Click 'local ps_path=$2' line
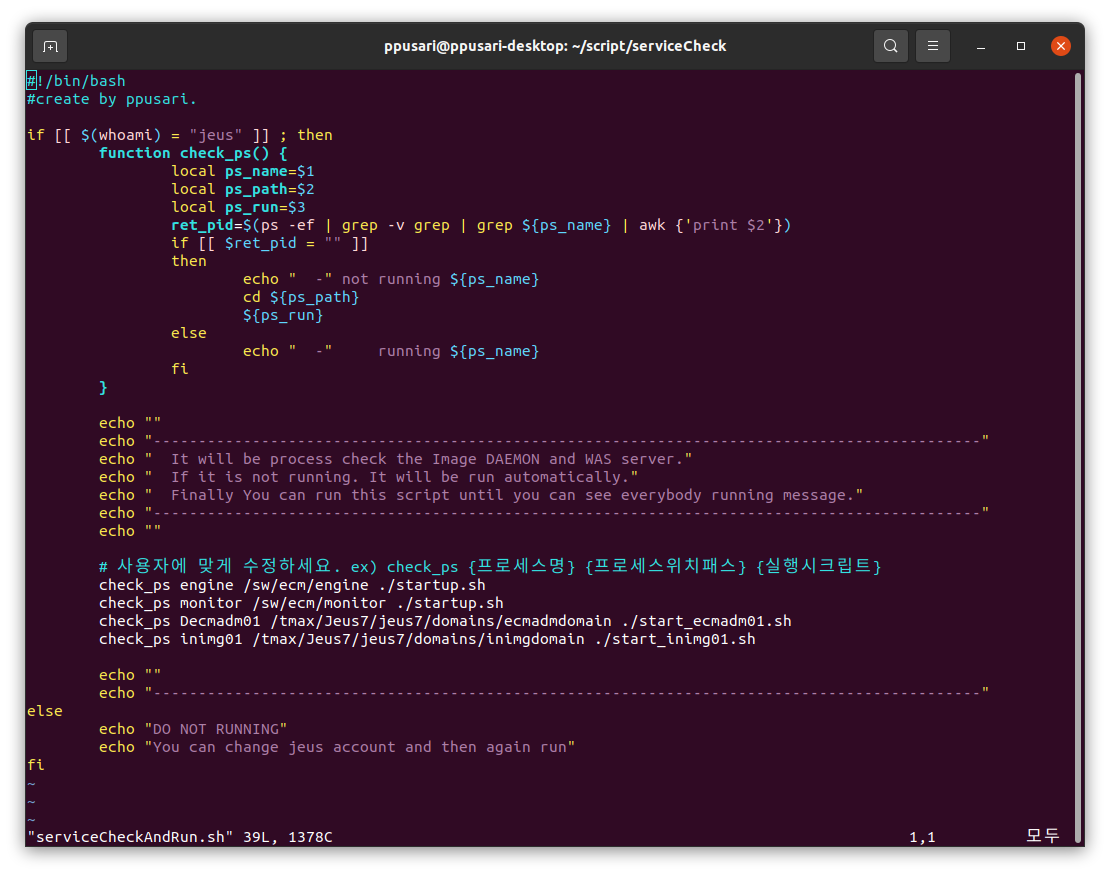 243,189
